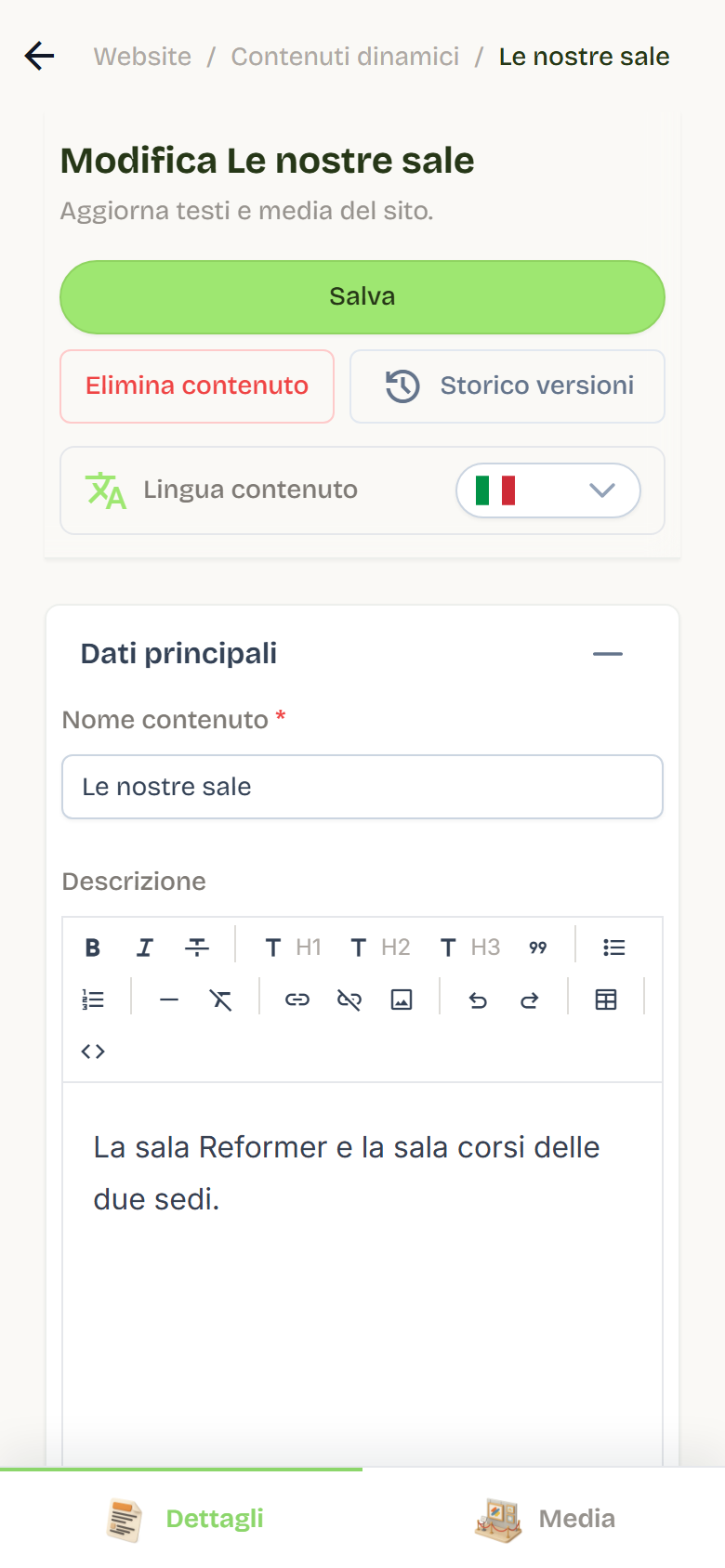Insert a horizontal rule
The image size is (725, 1568).
(x=169, y=1000)
